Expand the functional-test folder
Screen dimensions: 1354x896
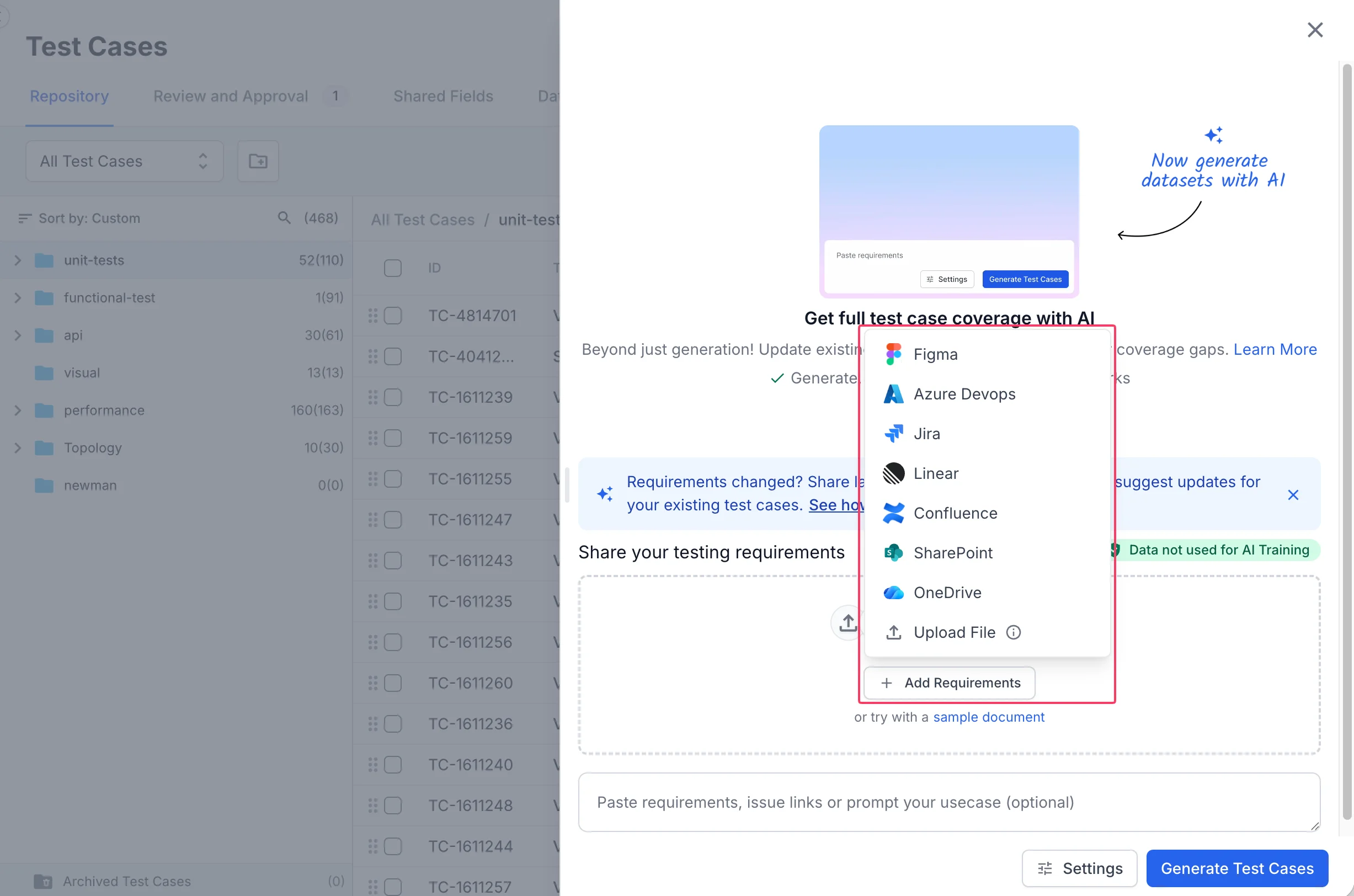pyautogui.click(x=18, y=298)
